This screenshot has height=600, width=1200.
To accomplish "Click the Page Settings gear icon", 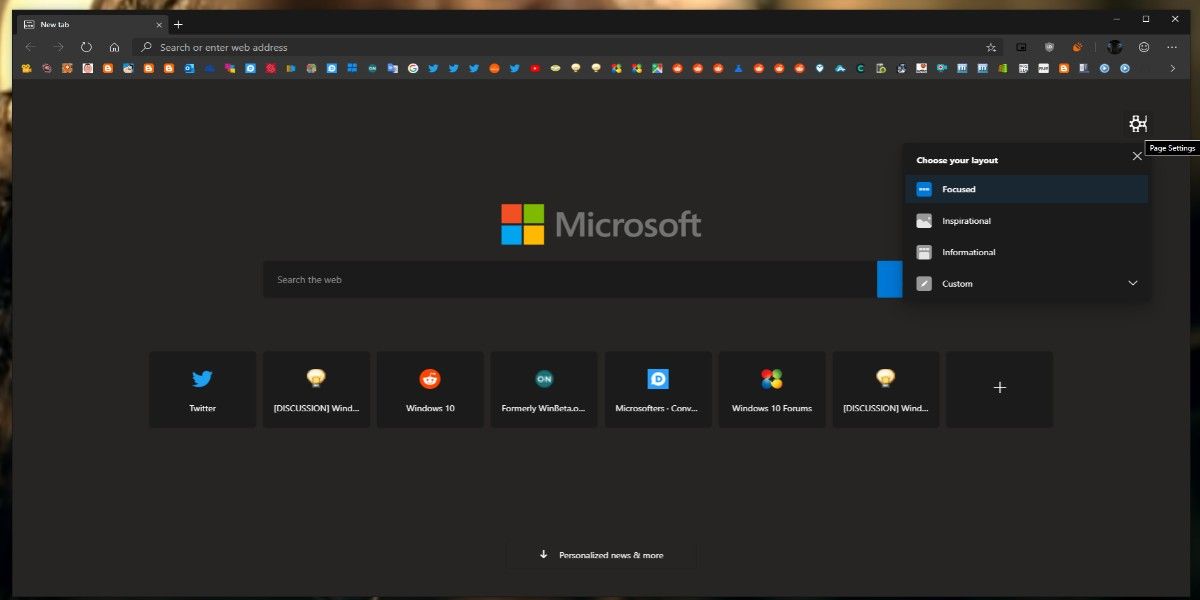I will pyautogui.click(x=1137, y=124).
